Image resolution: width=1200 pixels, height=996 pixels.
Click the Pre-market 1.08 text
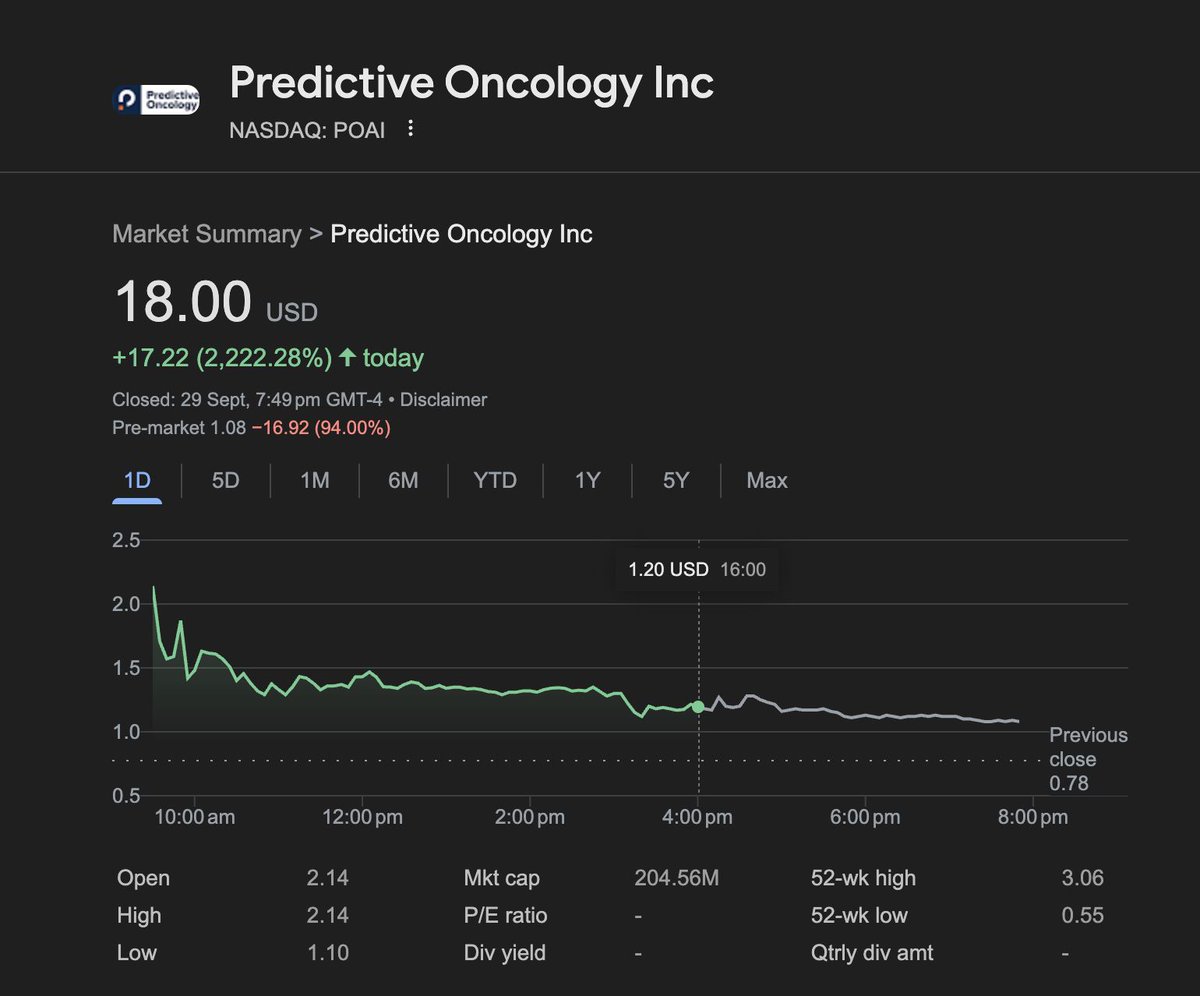179,428
